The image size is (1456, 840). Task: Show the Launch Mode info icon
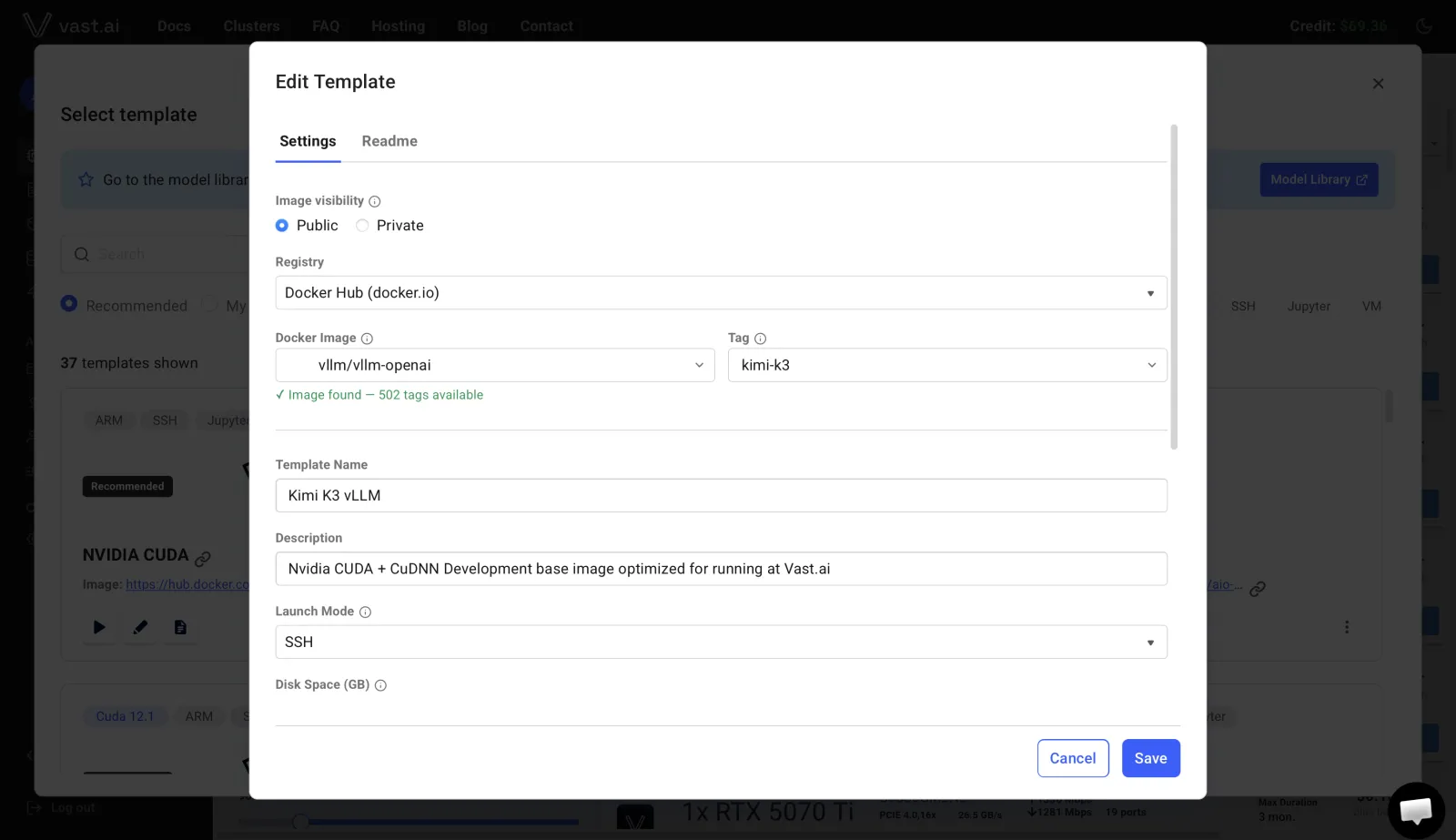(365, 612)
